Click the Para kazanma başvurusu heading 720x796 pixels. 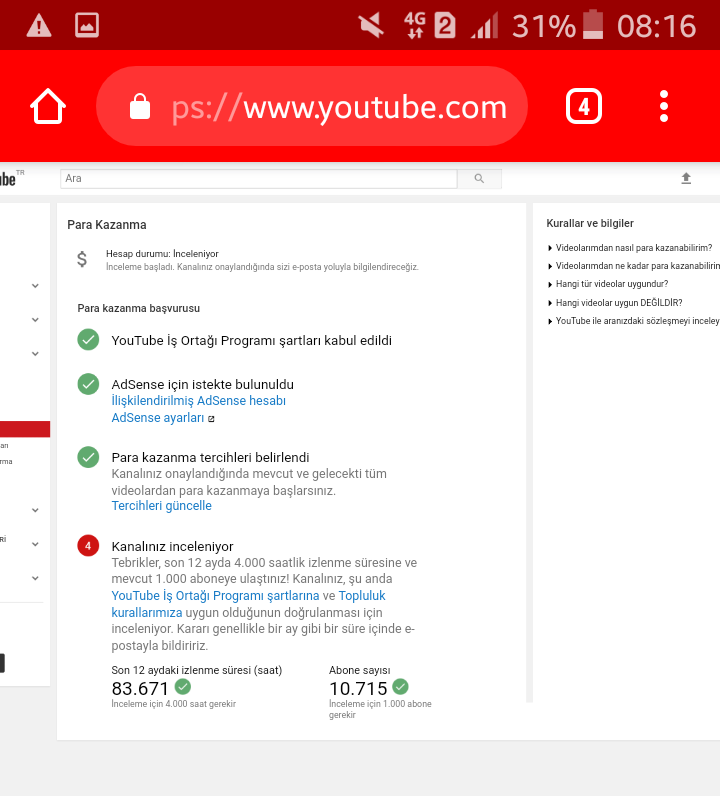click(x=139, y=308)
